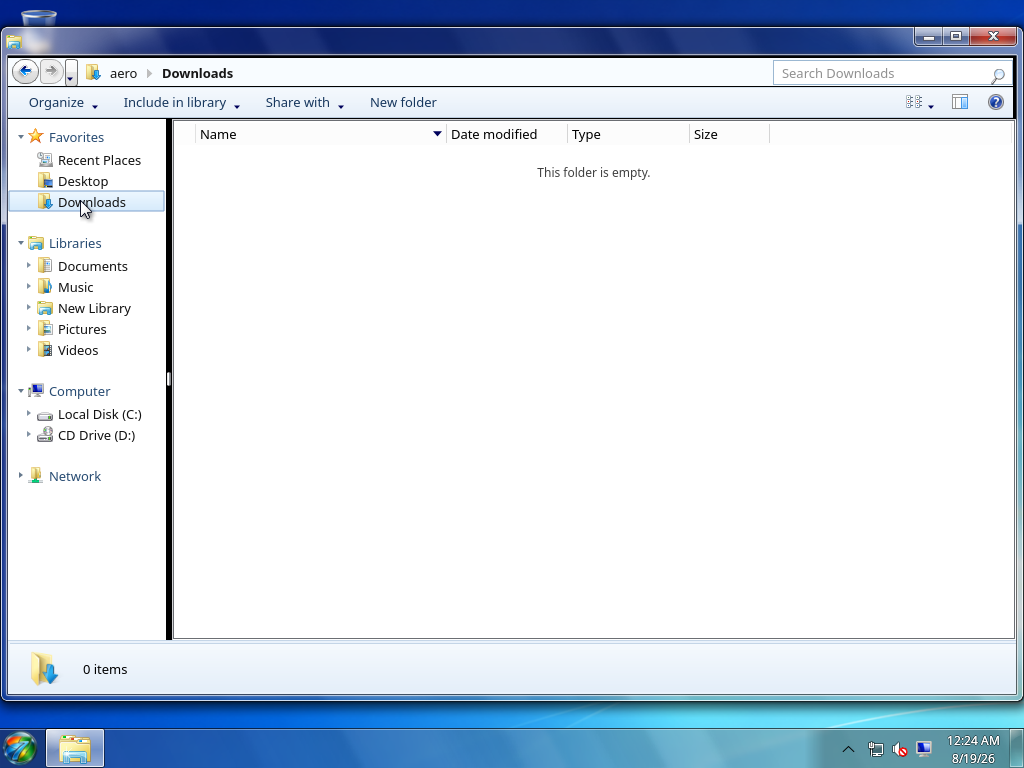Open the Music library
The image size is (1024, 768).
pos(76,287)
